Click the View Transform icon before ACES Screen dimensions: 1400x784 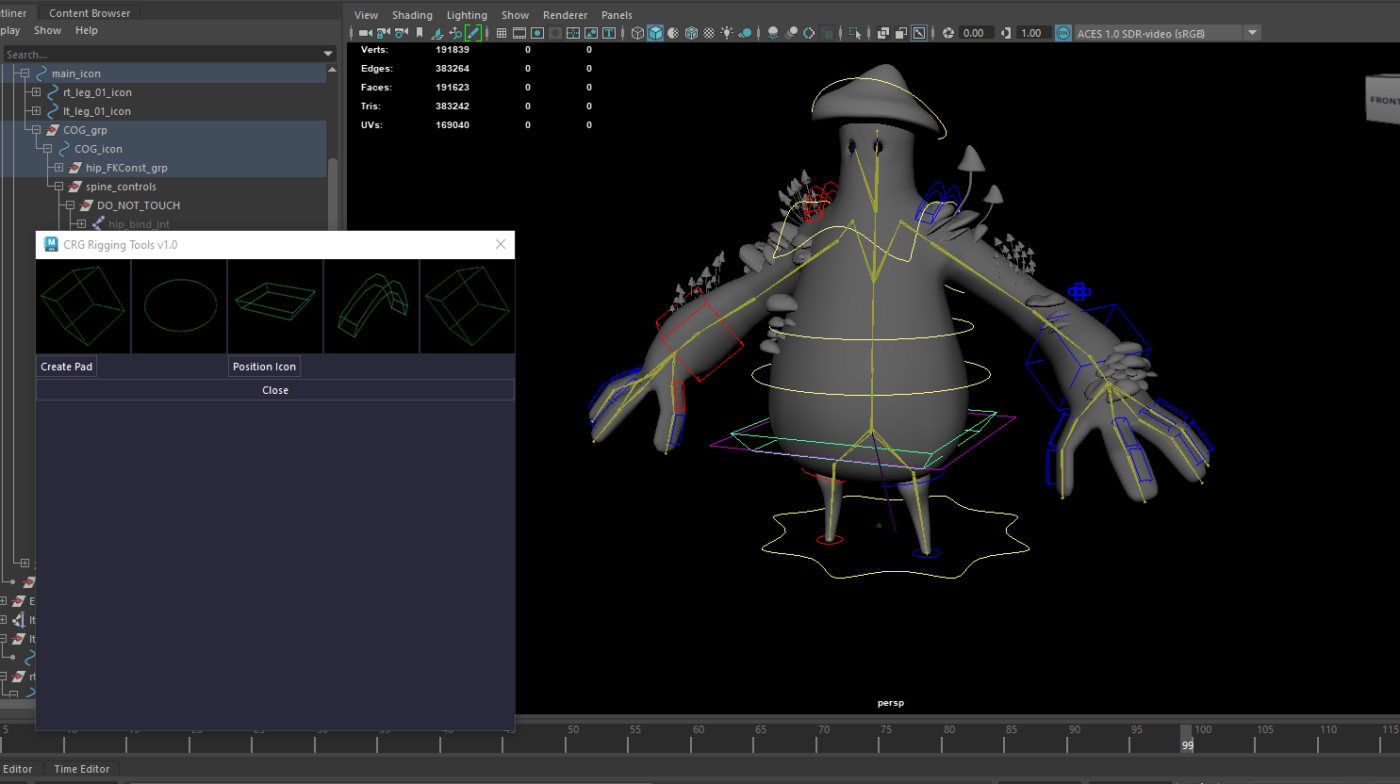(1063, 33)
